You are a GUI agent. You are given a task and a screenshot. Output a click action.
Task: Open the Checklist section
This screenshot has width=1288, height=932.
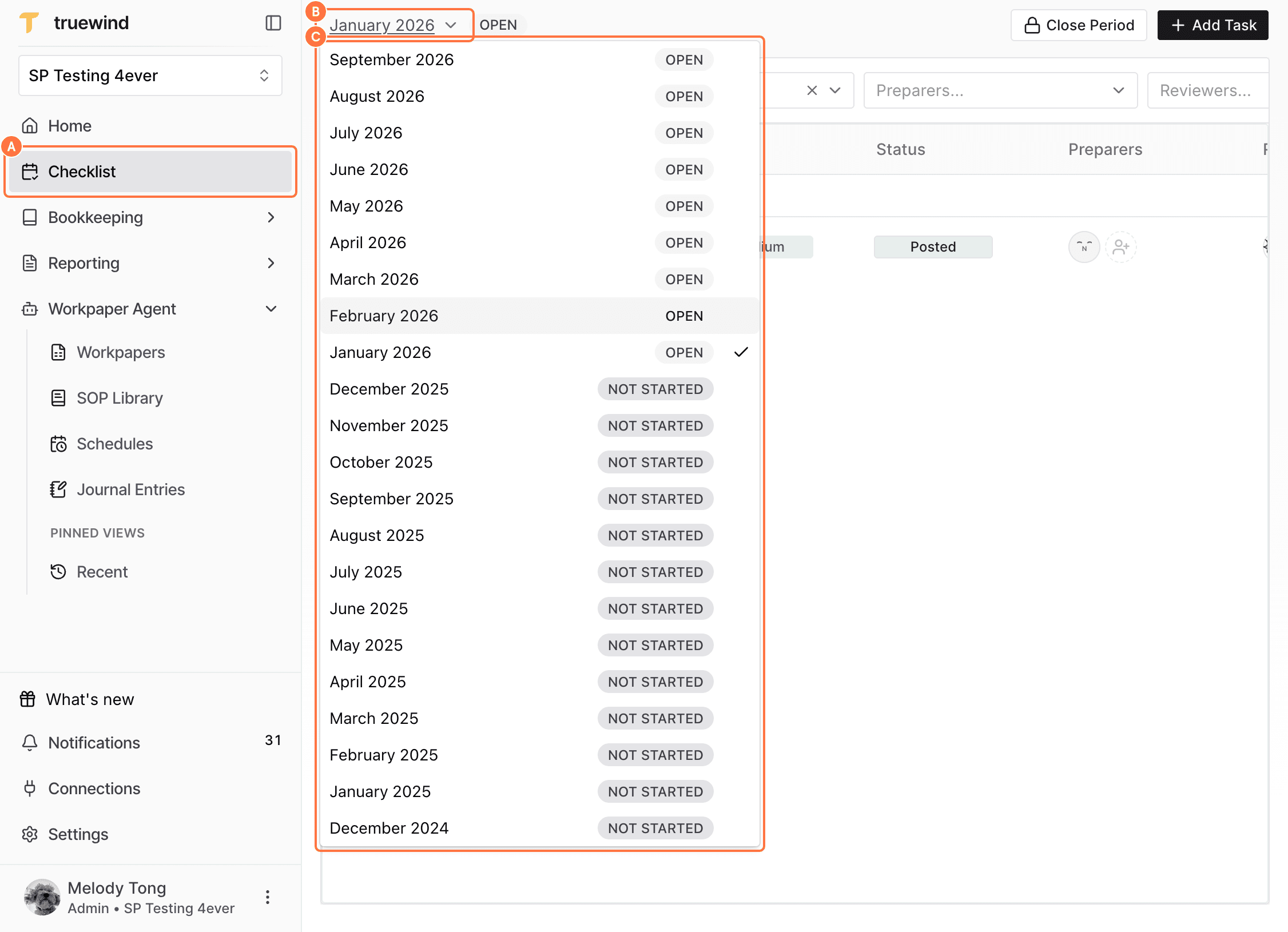coord(150,172)
